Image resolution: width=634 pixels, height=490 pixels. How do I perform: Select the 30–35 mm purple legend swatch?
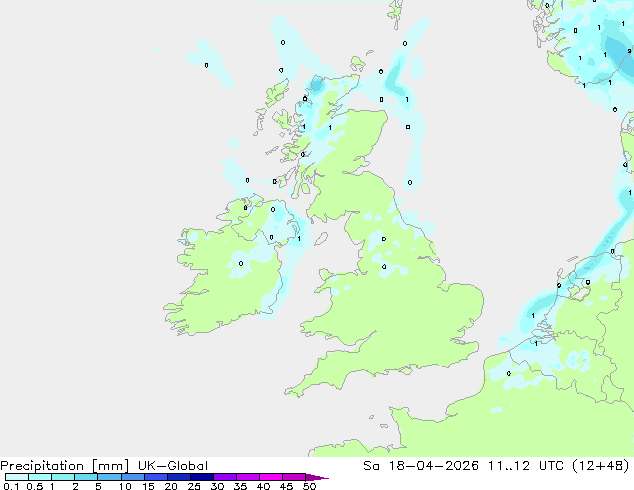click(x=225, y=477)
